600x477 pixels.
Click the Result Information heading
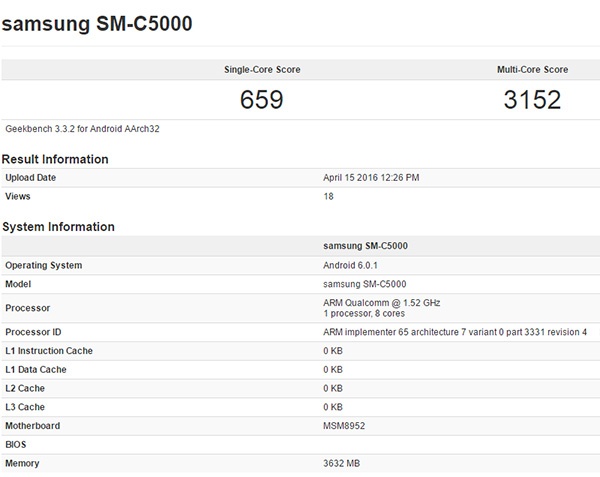click(x=55, y=159)
